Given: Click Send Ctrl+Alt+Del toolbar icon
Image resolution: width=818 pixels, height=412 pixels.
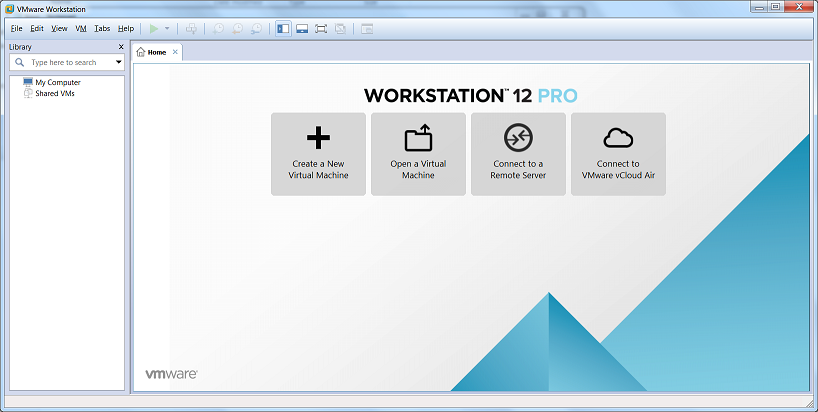Looking at the screenshot, I should tap(191, 29).
